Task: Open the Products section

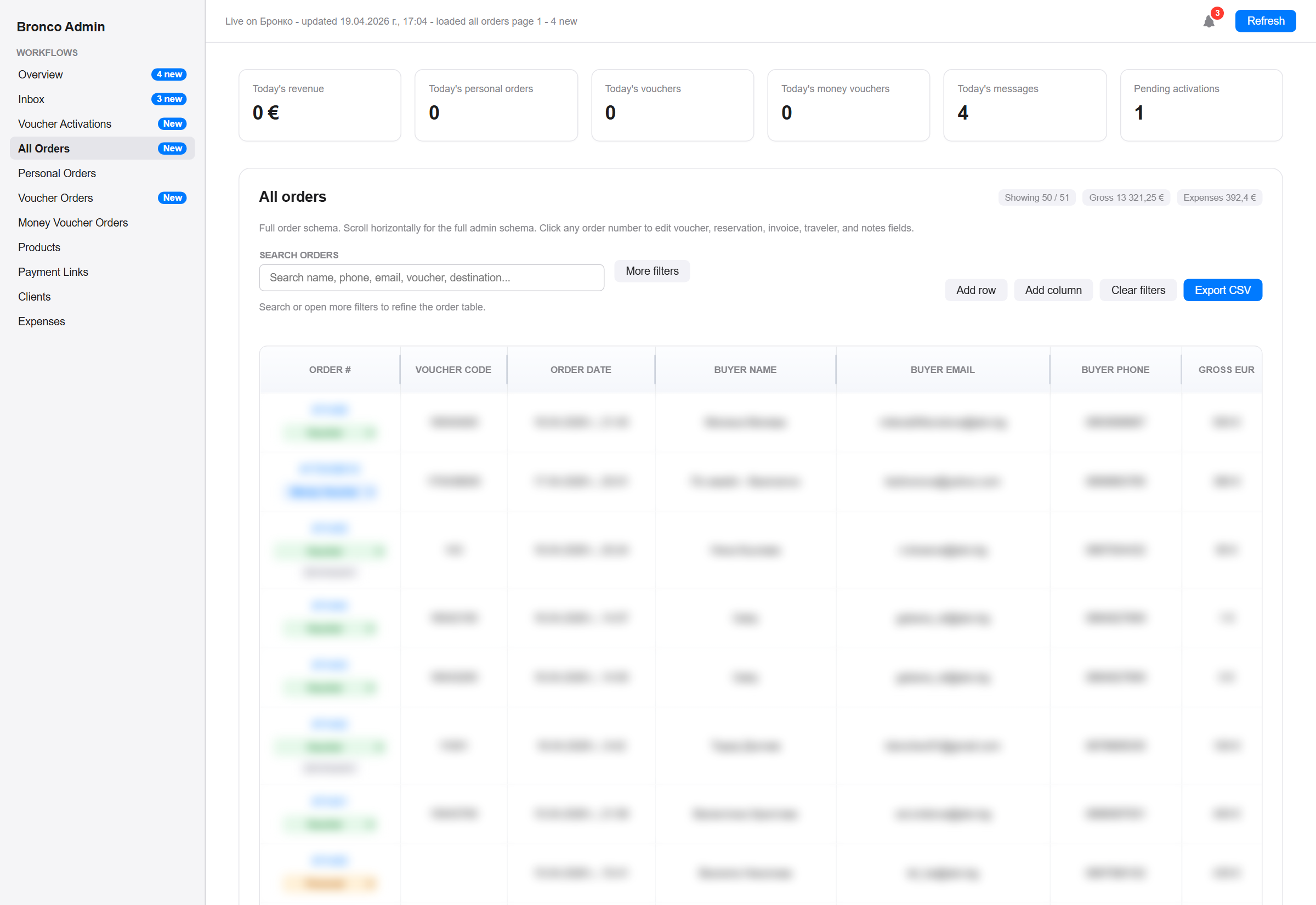Action: [38, 247]
